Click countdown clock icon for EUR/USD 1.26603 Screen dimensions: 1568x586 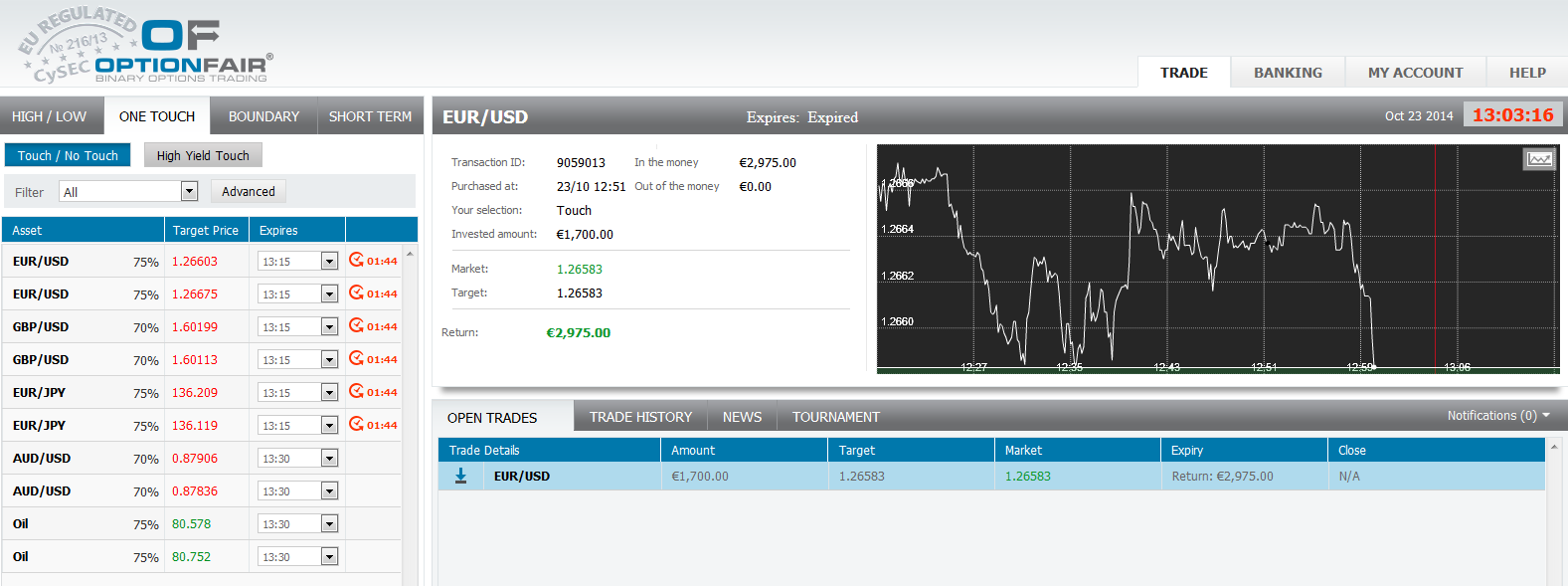[x=356, y=261]
